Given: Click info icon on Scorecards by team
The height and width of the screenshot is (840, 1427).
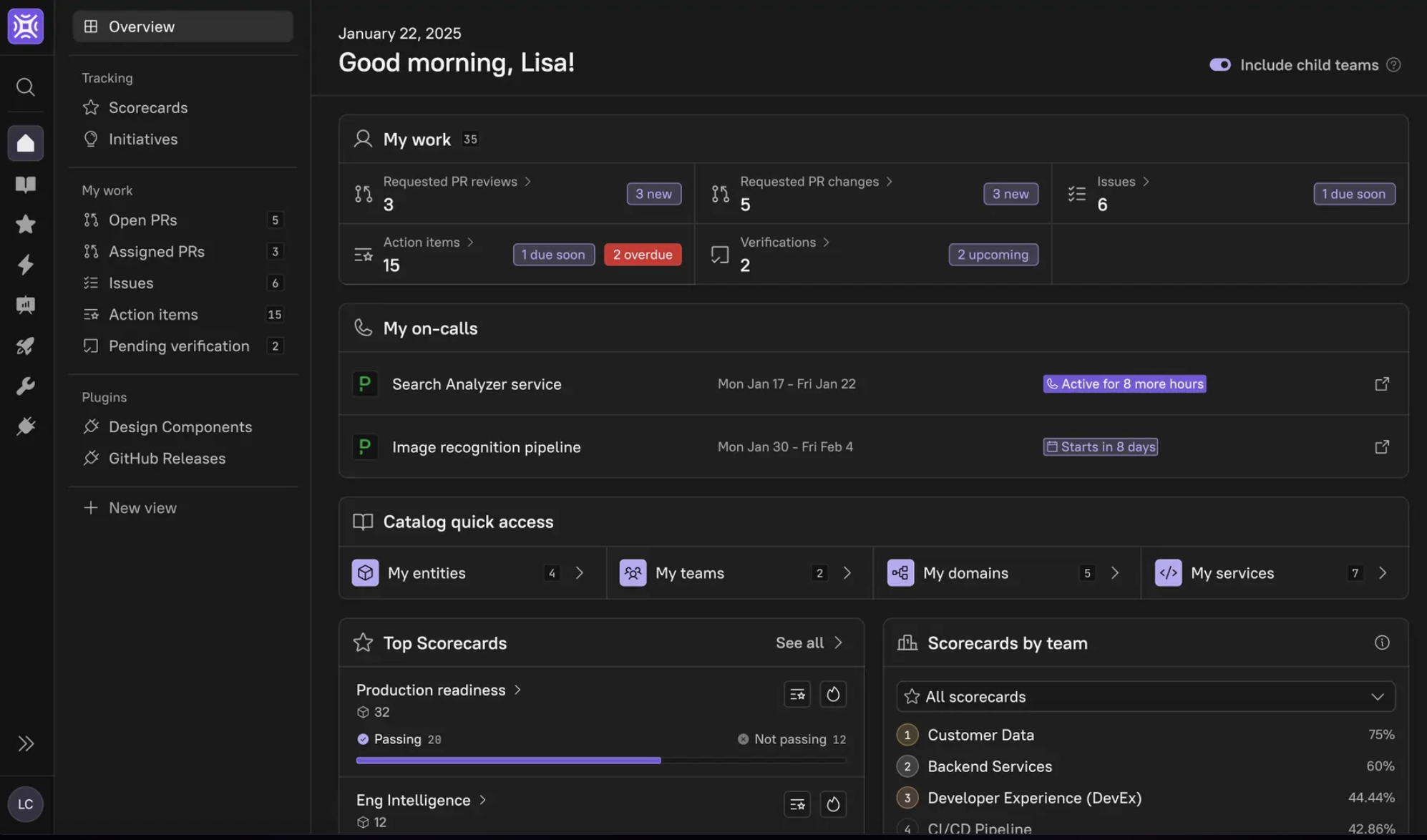Looking at the screenshot, I should pos(1382,643).
